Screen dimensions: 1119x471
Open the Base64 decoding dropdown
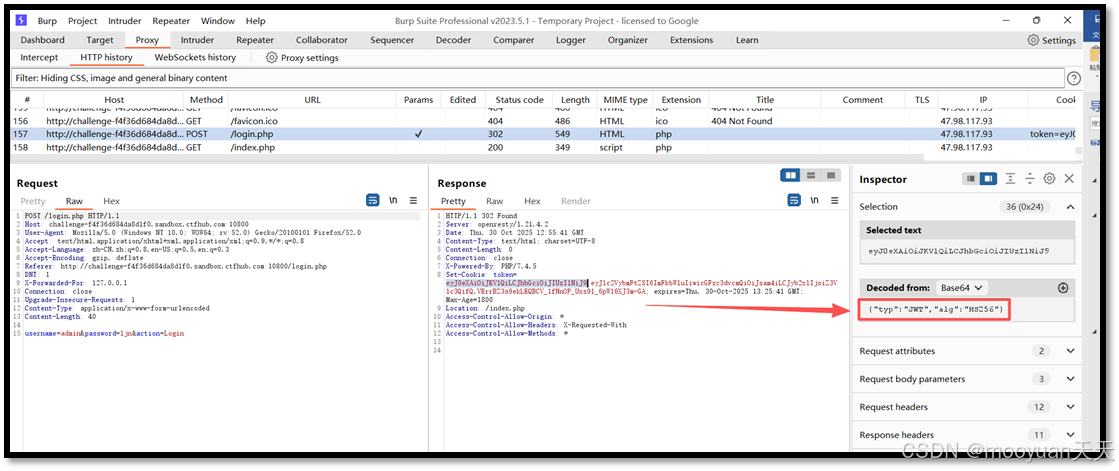tap(962, 288)
